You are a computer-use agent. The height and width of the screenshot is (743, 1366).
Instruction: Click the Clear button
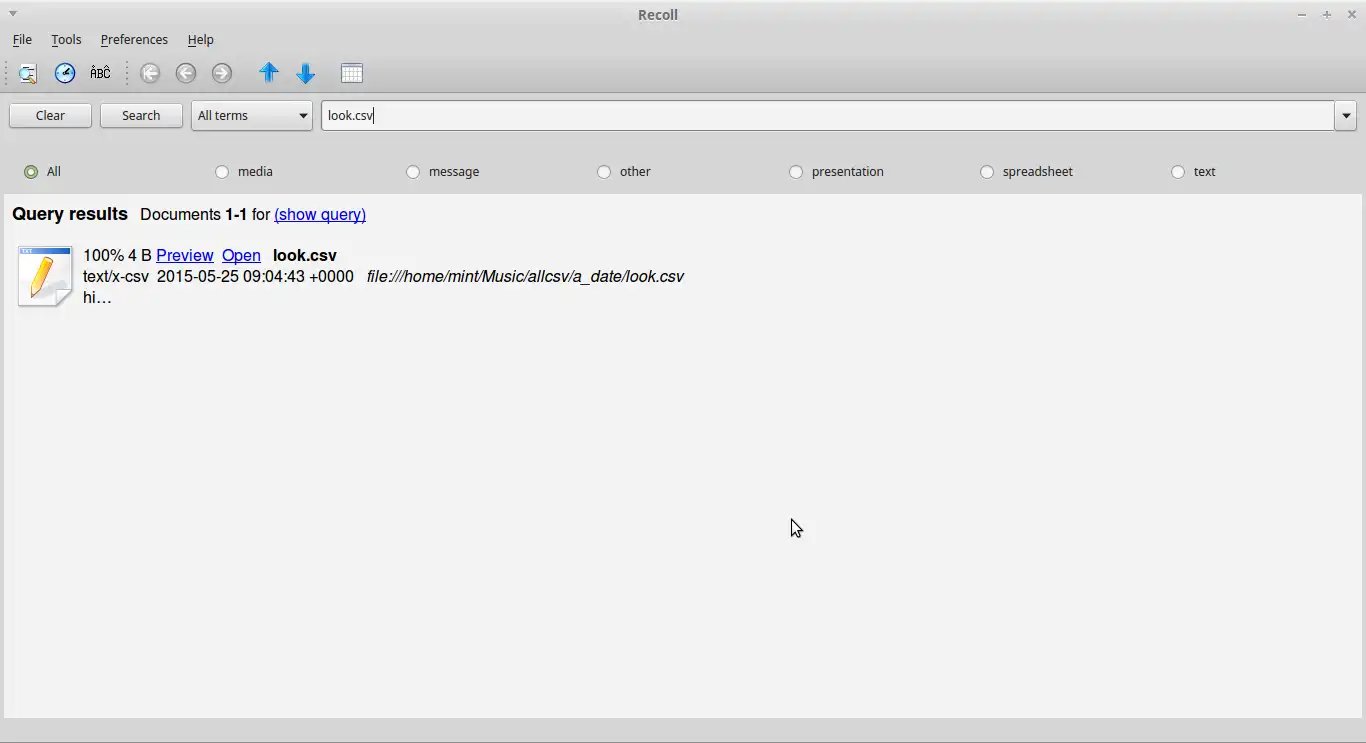click(50, 116)
